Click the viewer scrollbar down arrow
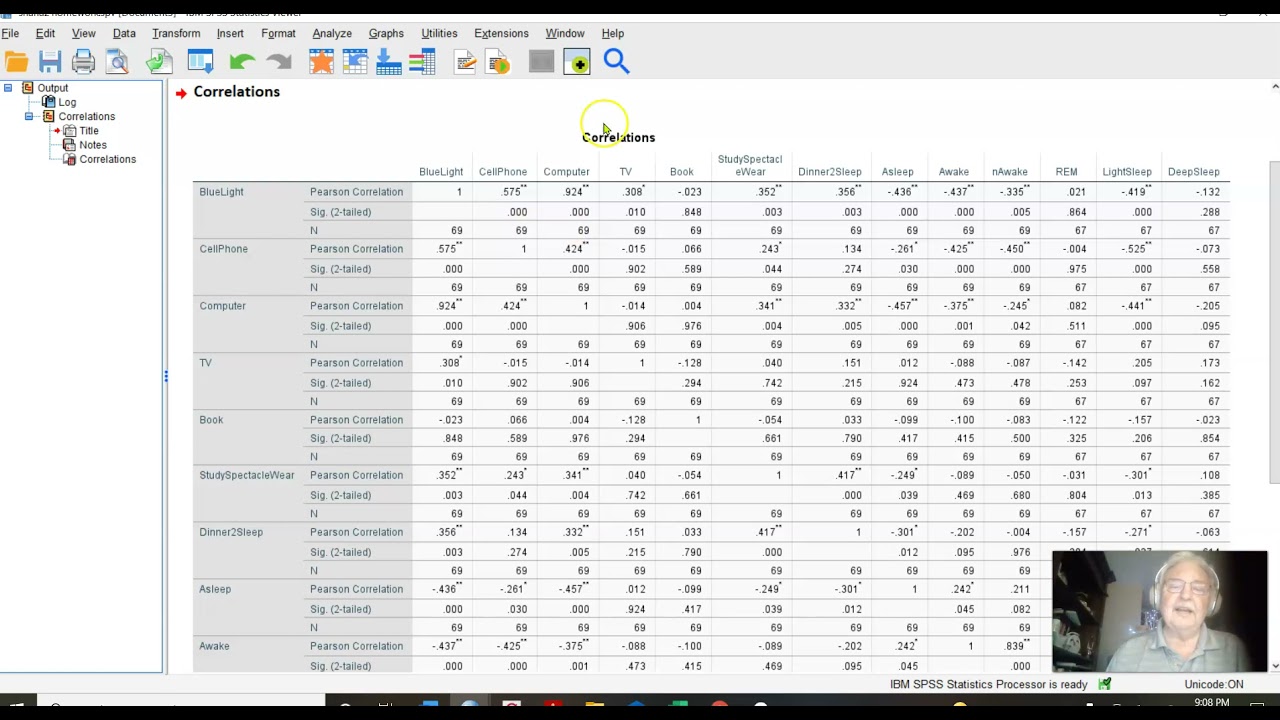The width and height of the screenshot is (1280, 720). 1274,666
